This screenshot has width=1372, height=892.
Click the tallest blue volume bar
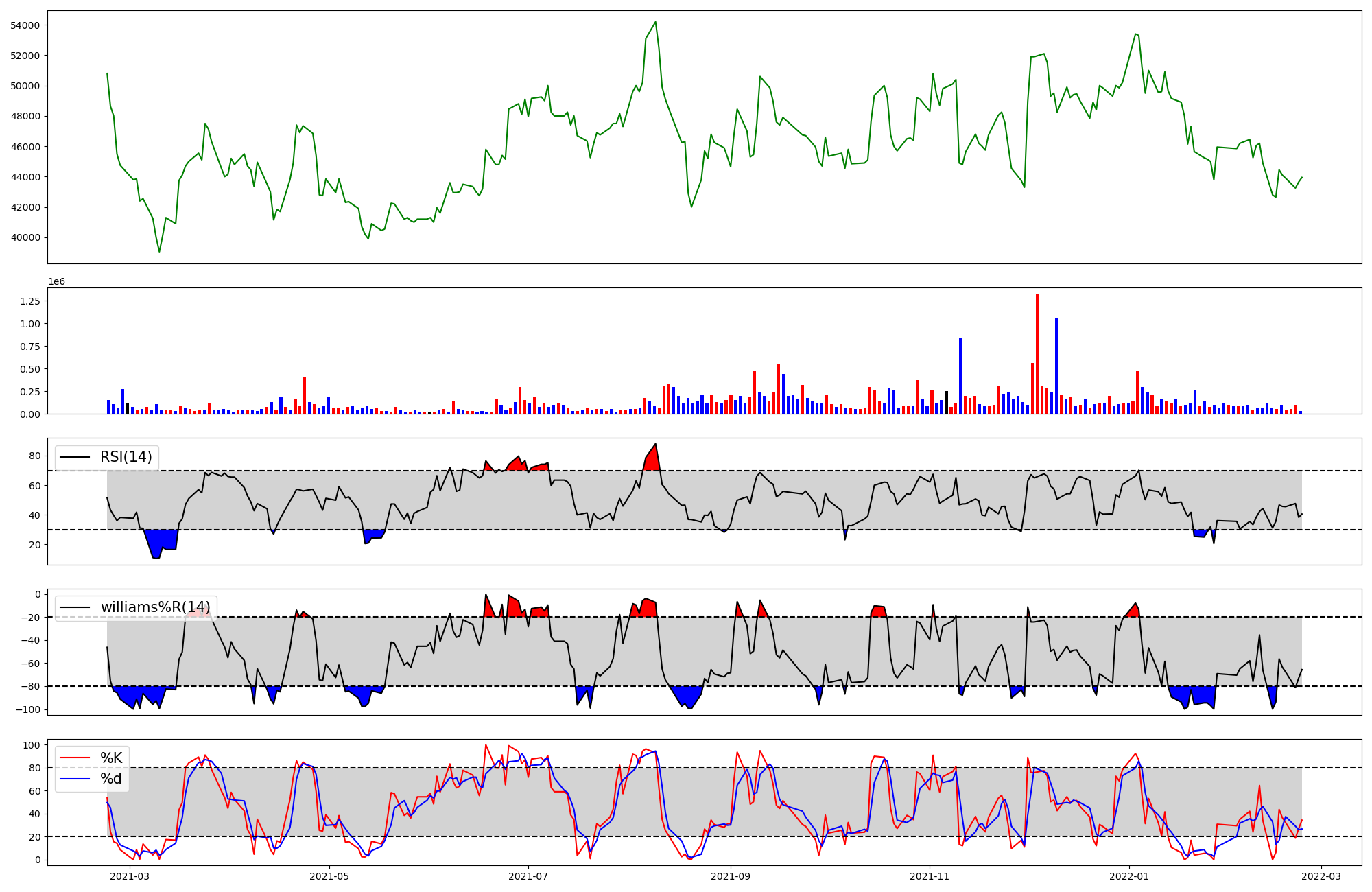[x=1056, y=366]
